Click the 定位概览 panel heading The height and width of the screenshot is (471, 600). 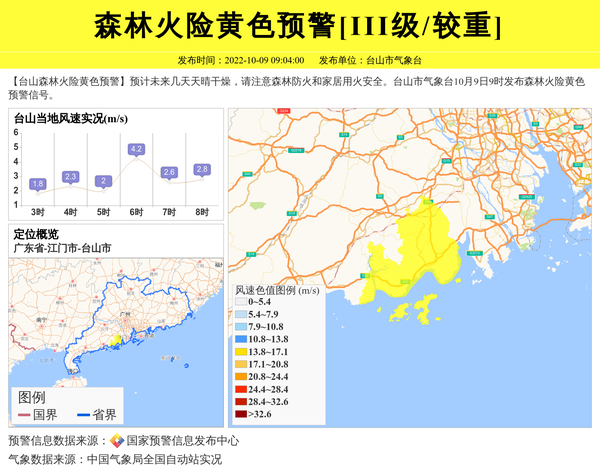[36, 234]
